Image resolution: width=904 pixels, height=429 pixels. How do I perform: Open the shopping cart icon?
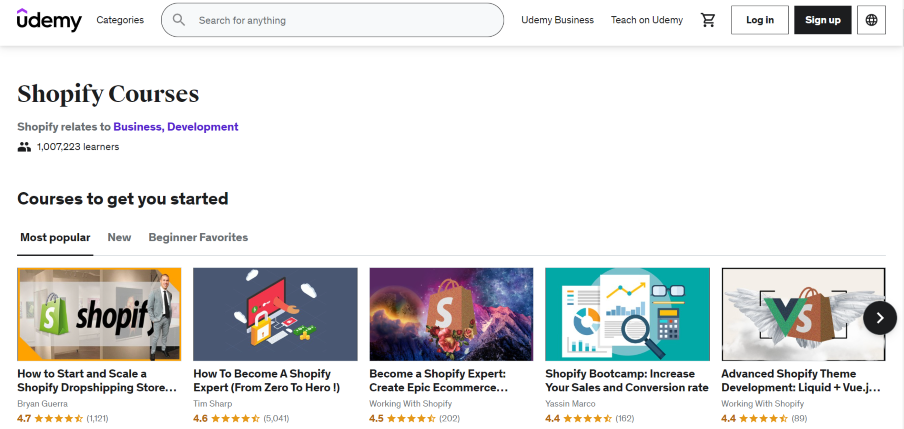707,20
